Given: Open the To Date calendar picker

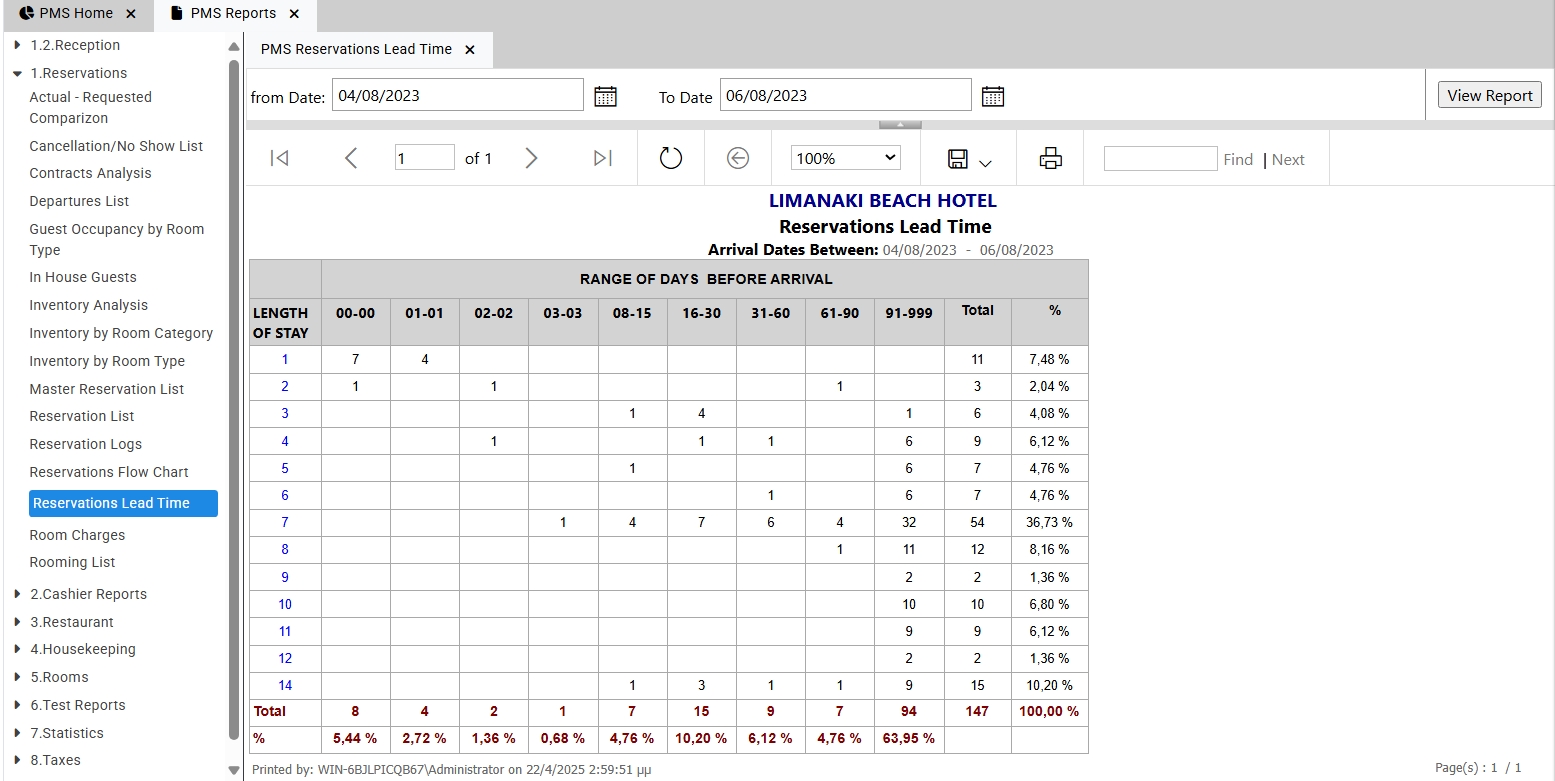Looking at the screenshot, I should 992,96.
